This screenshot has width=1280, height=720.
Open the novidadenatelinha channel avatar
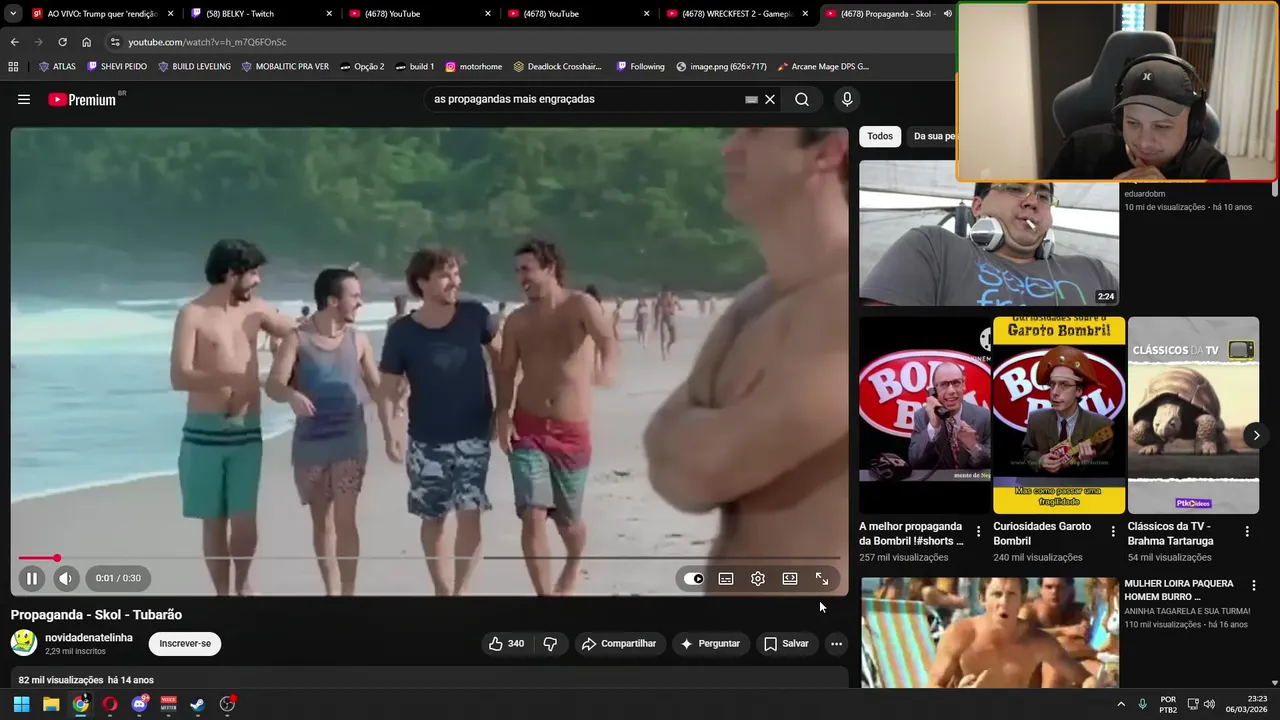click(24, 643)
